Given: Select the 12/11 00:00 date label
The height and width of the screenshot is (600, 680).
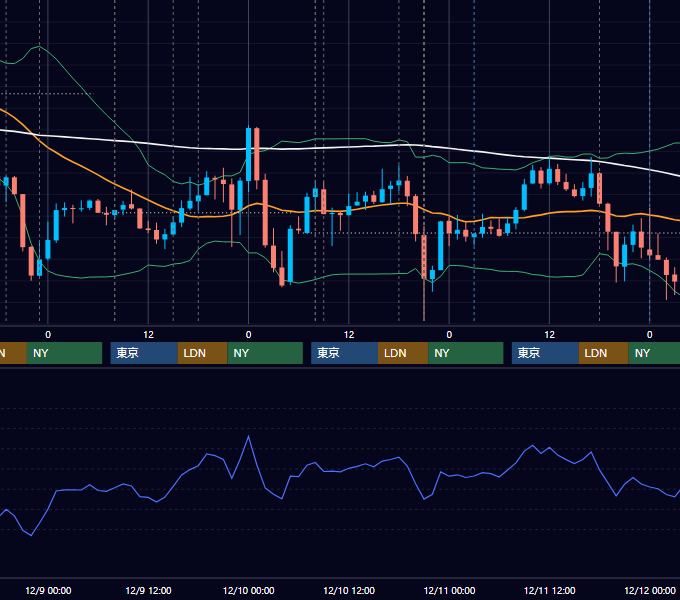Looking at the screenshot, I should [x=449, y=590].
